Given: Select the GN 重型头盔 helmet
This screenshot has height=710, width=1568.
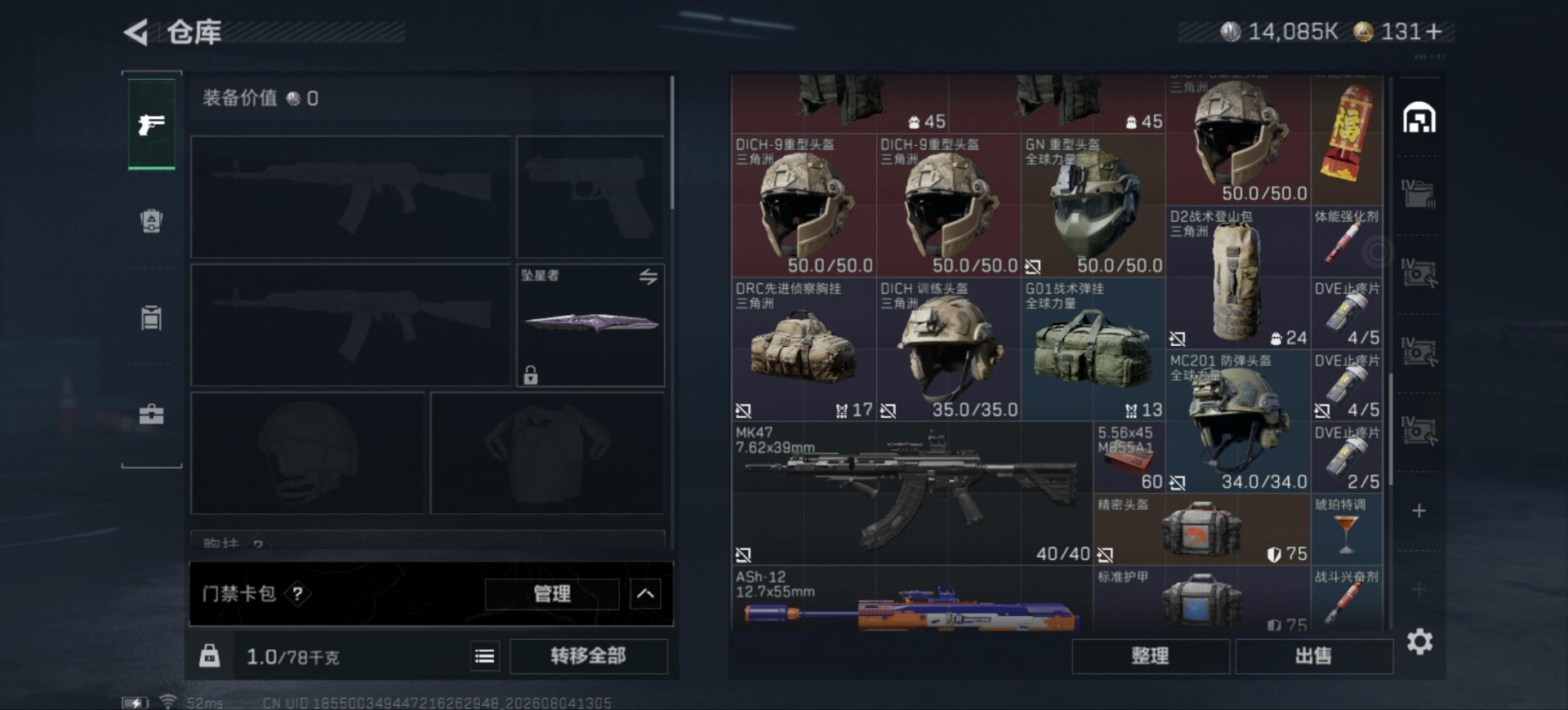Looking at the screenshot, I should click(1094, 206).
